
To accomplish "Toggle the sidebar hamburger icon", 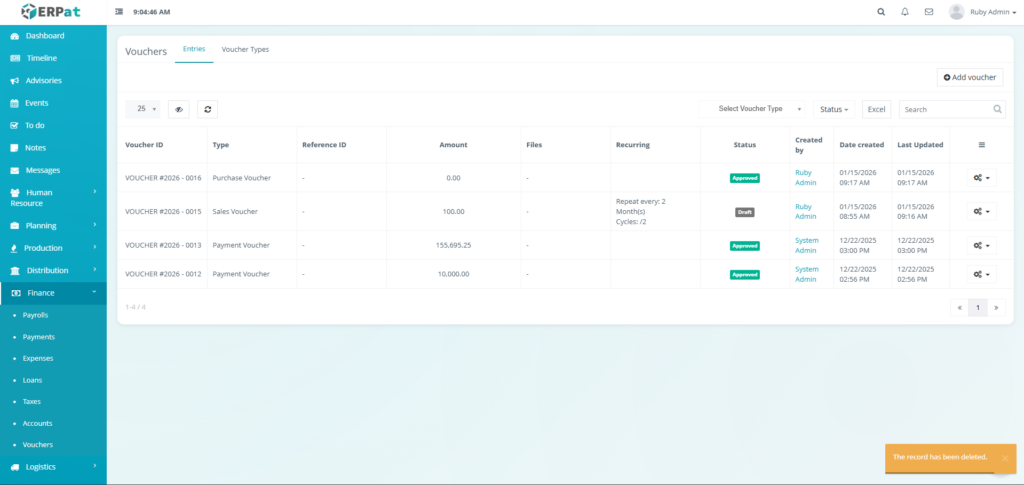I will (x=118, y=12).
